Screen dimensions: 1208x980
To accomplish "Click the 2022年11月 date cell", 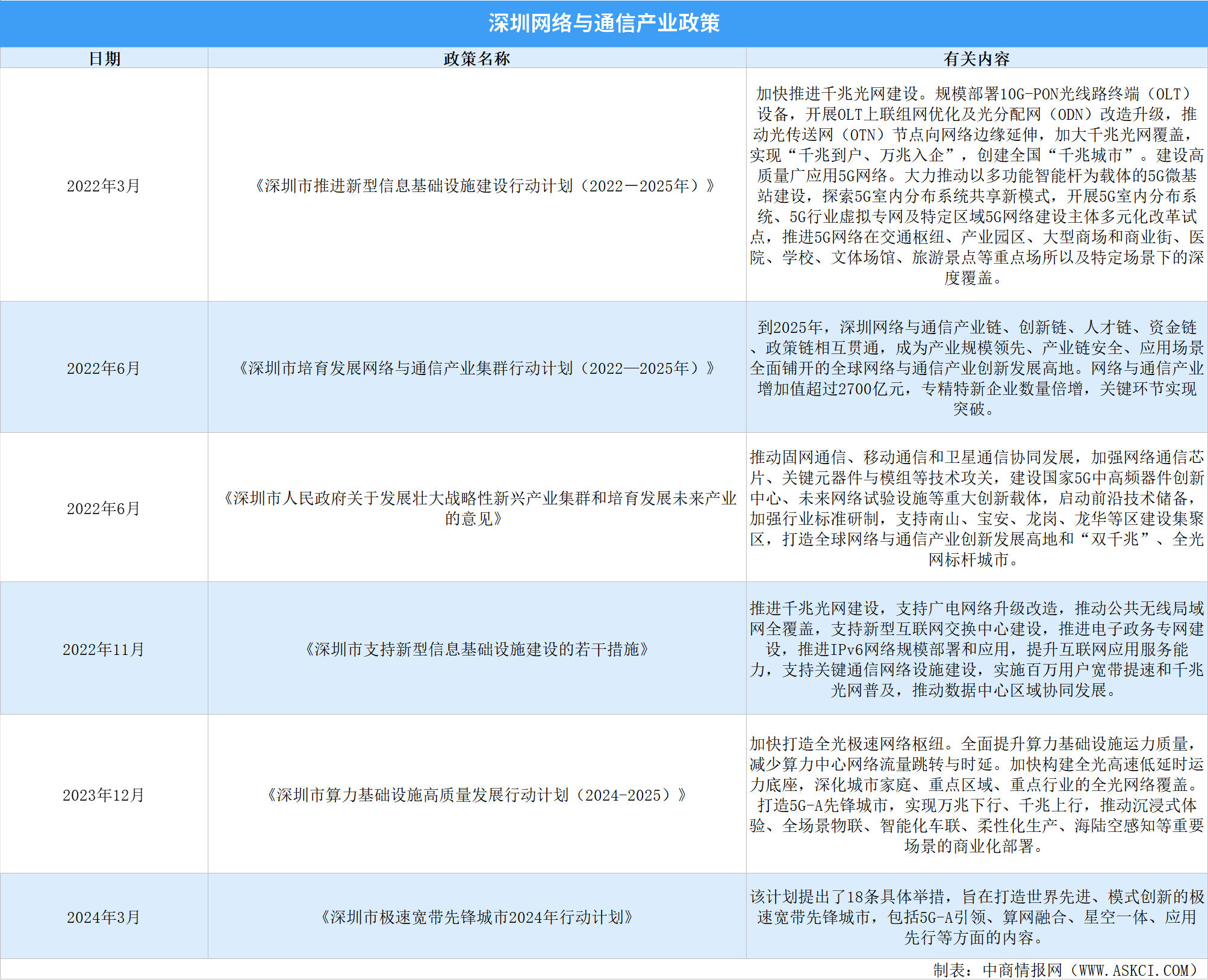I will tap(104, 649).
